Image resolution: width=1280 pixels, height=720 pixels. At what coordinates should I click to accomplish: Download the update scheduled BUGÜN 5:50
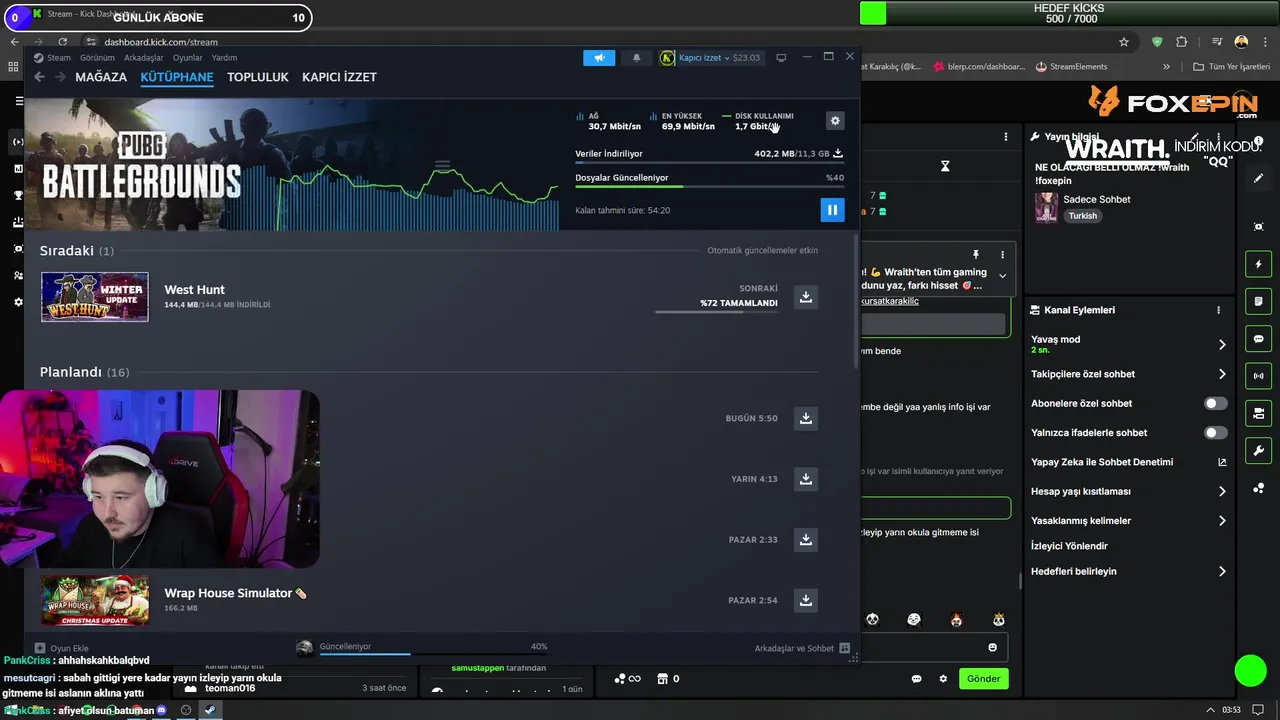pyautogui.click(x=806, y=418)
